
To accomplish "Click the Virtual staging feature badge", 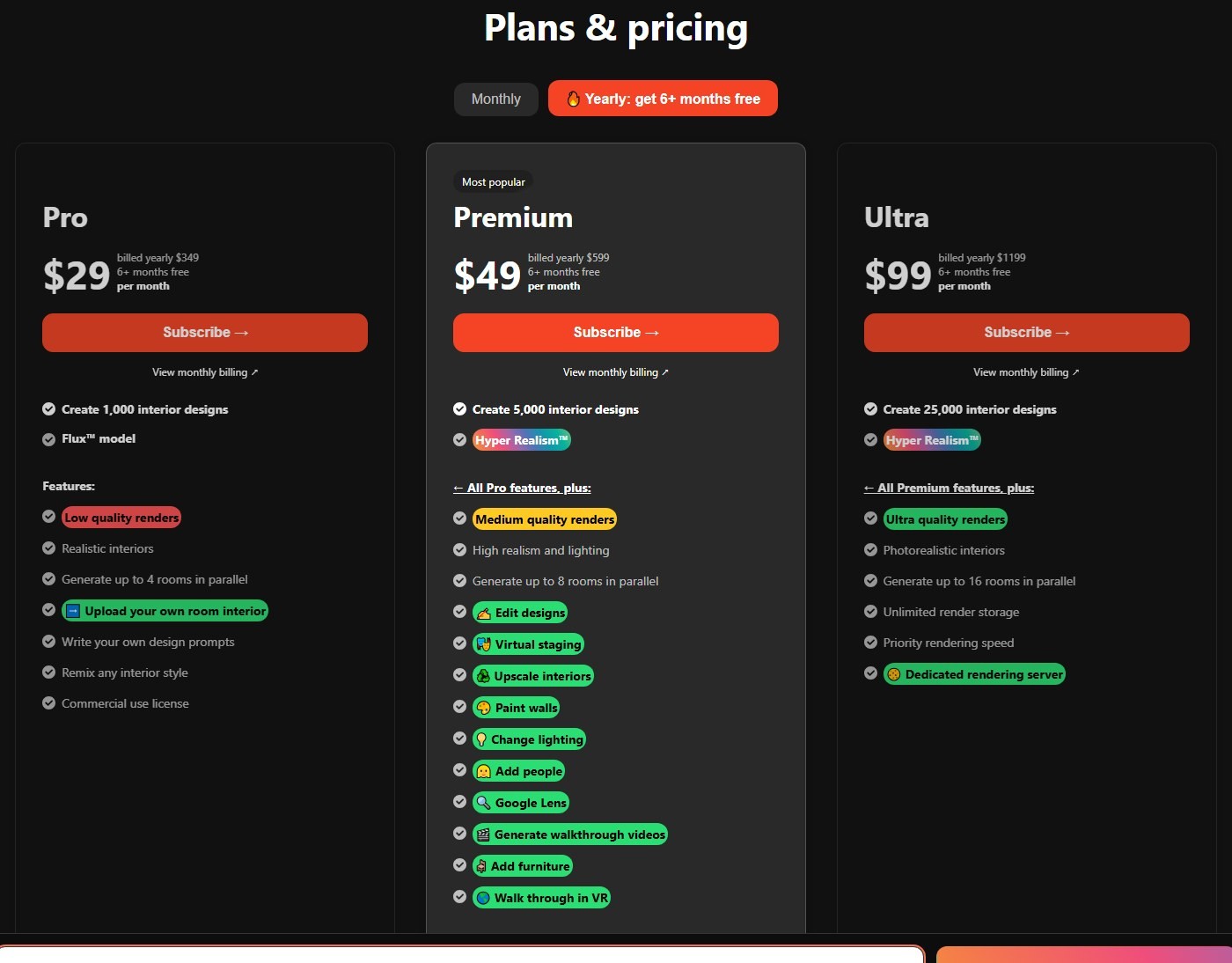I will pos(528,644).
